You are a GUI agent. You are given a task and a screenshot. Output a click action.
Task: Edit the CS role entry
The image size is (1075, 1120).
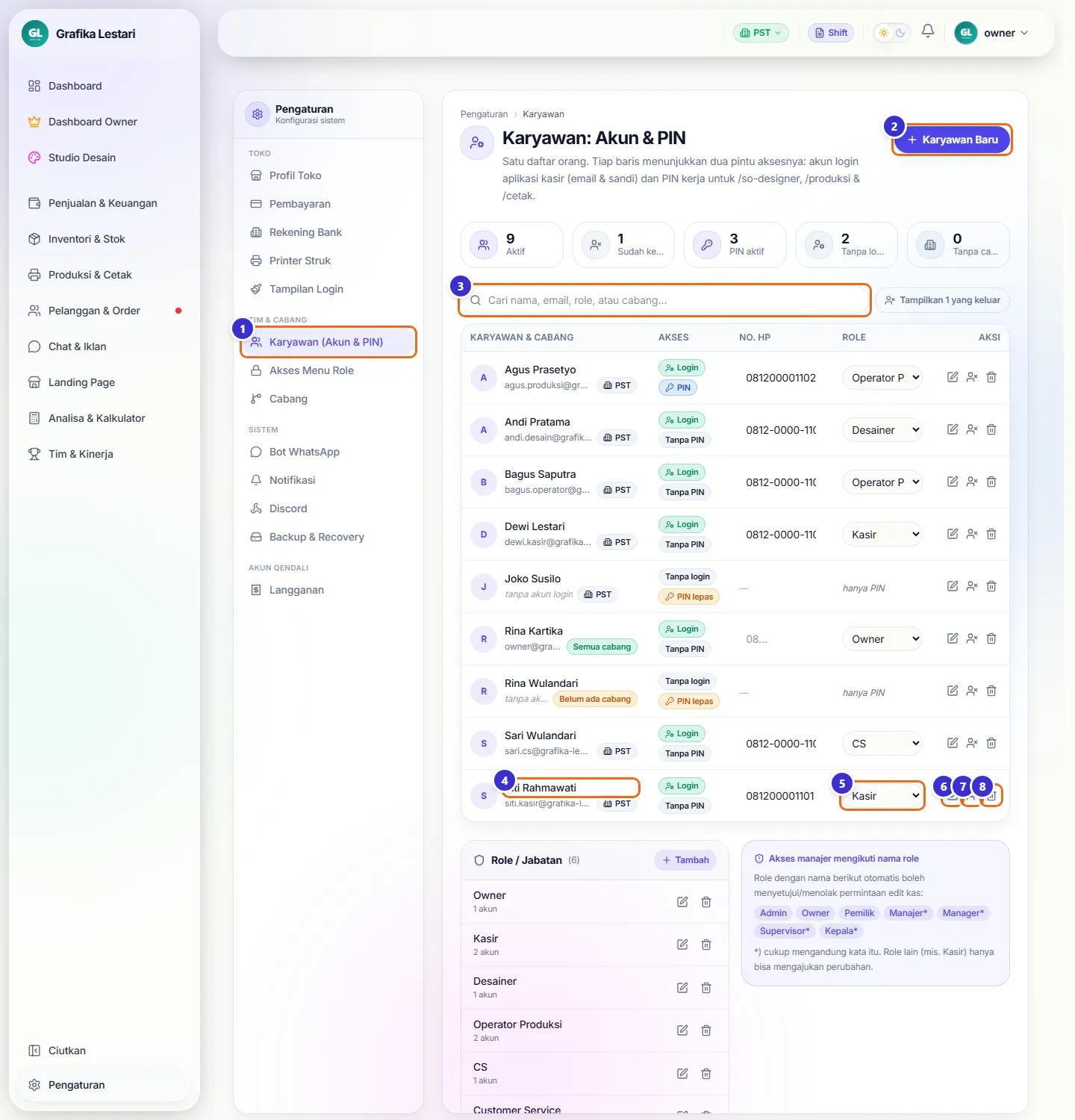[x=682, y=1074]
